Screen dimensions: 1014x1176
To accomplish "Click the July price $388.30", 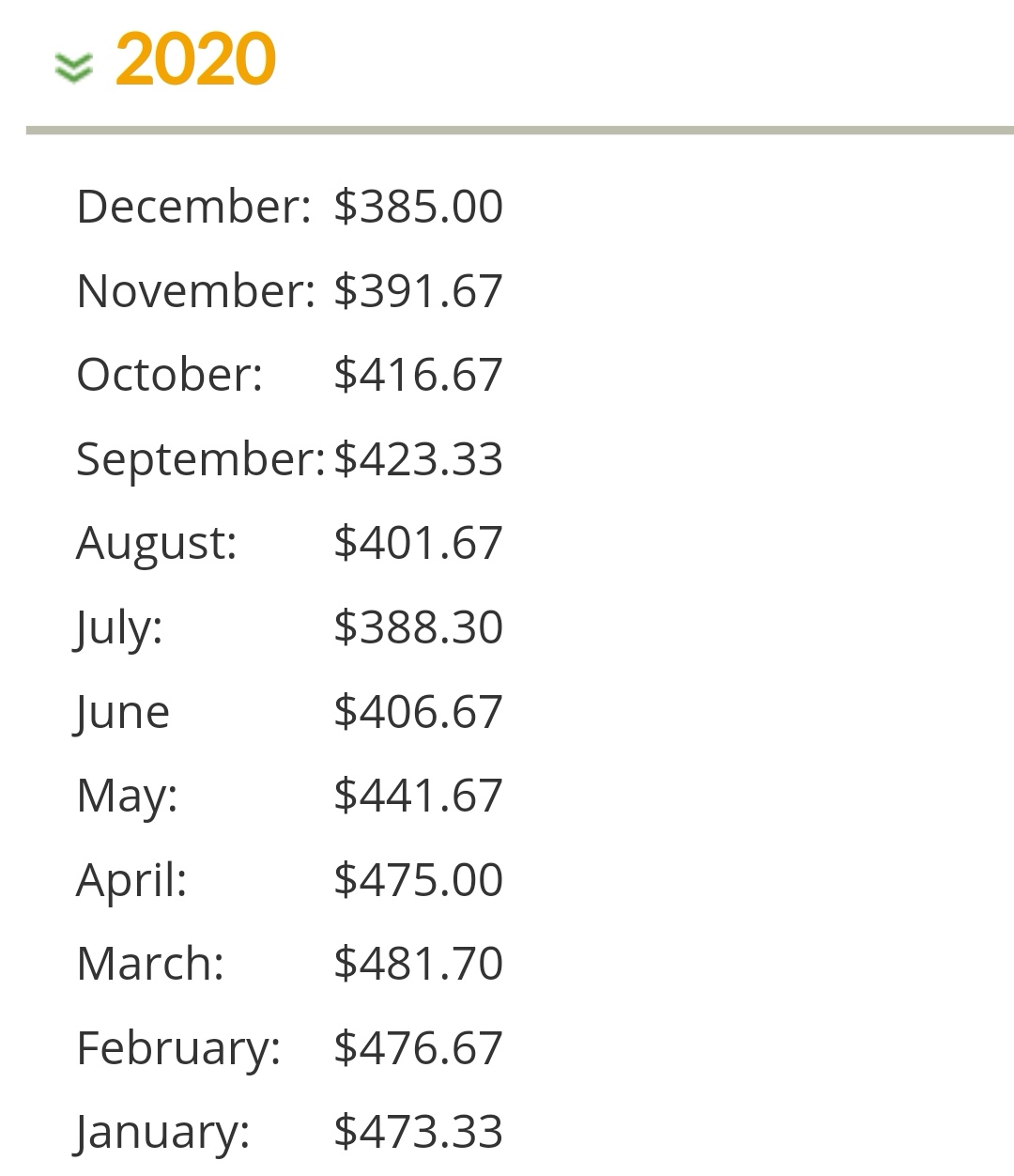I will pyautogui.click(x=418, y=627).
